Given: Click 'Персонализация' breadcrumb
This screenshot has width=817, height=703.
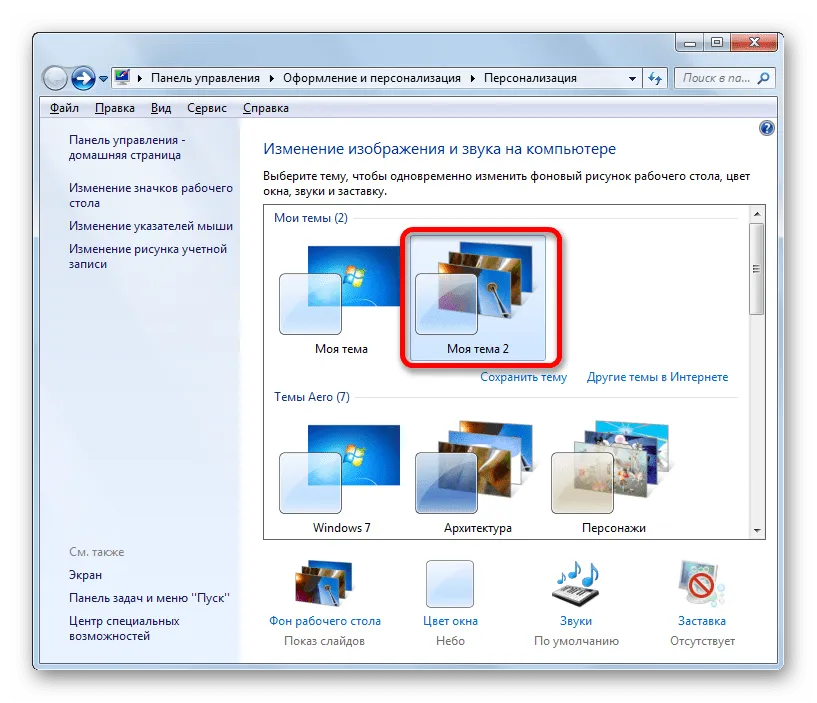Looking at the screenshot, I should (530, 78).
